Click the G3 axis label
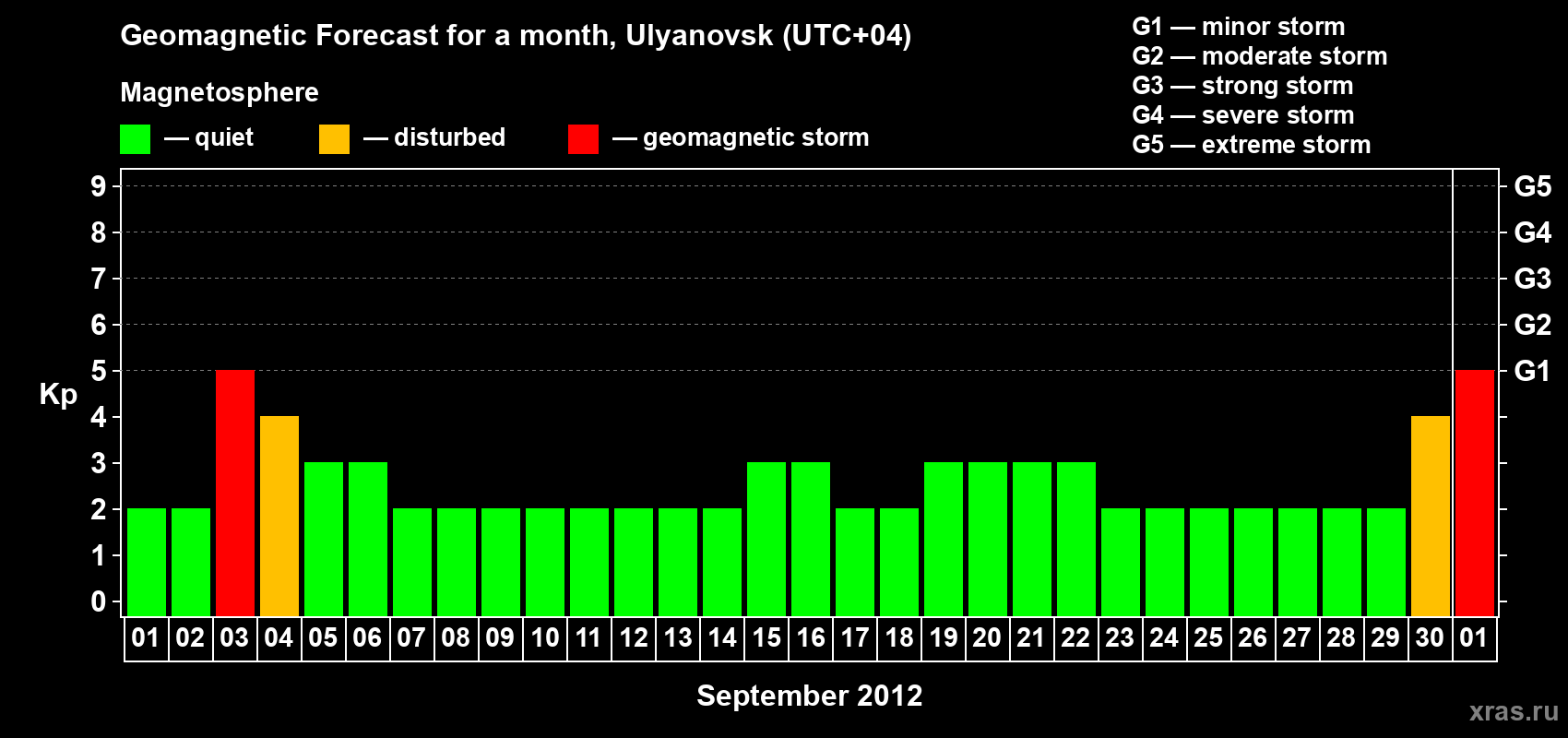This screenshot has width=1568, height=738. tap(1532, 279)
